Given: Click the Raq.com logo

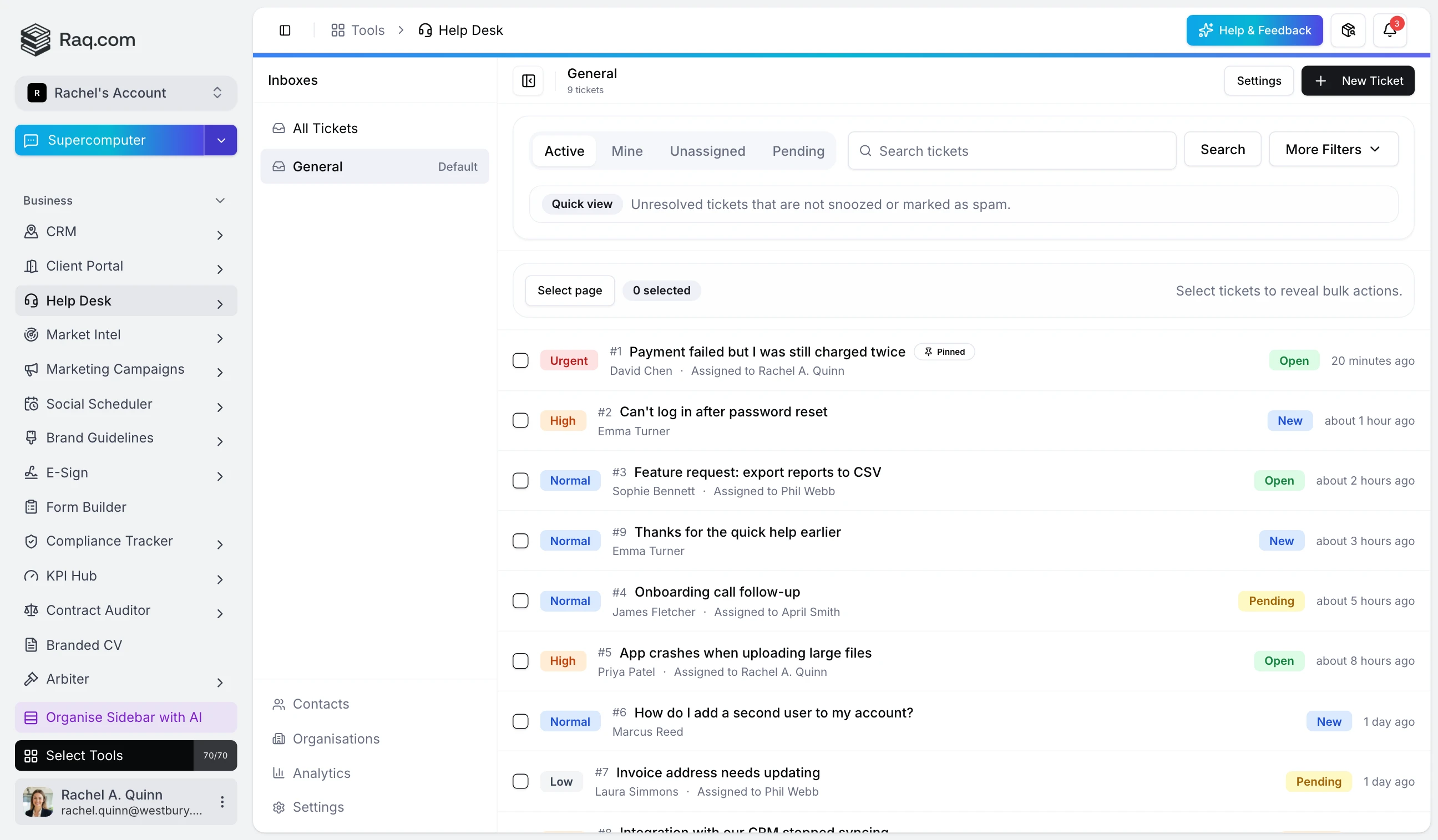Looking at the screenshot, I should tap(78, 39).
